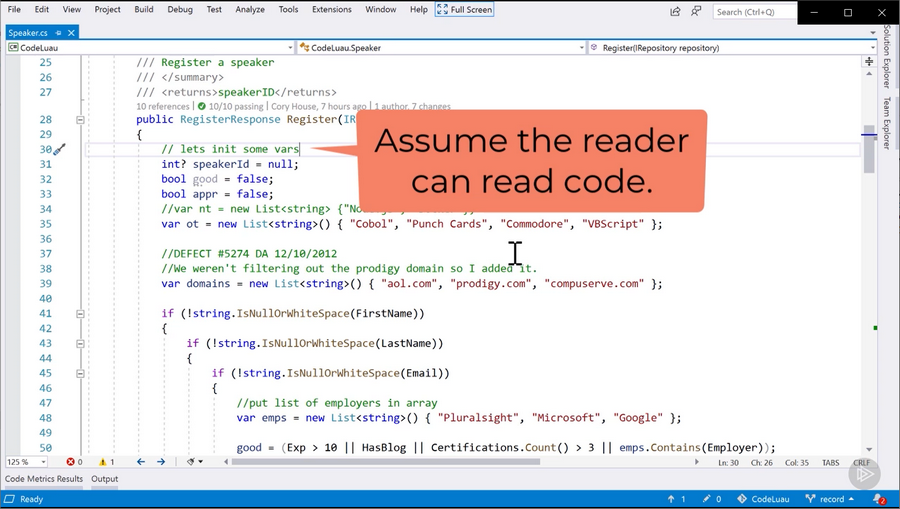Click the Ready status icon
The image size is (900, 509).
point(9,499)
